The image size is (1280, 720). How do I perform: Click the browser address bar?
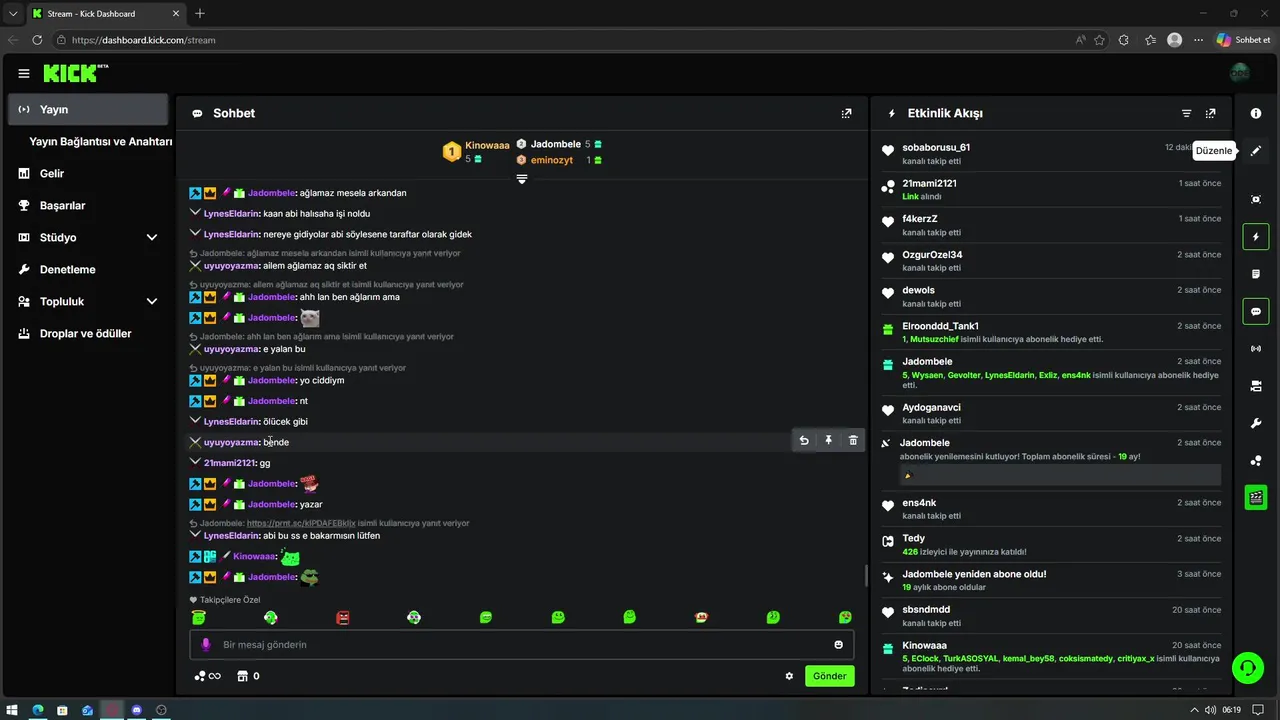tap(560, 40)
